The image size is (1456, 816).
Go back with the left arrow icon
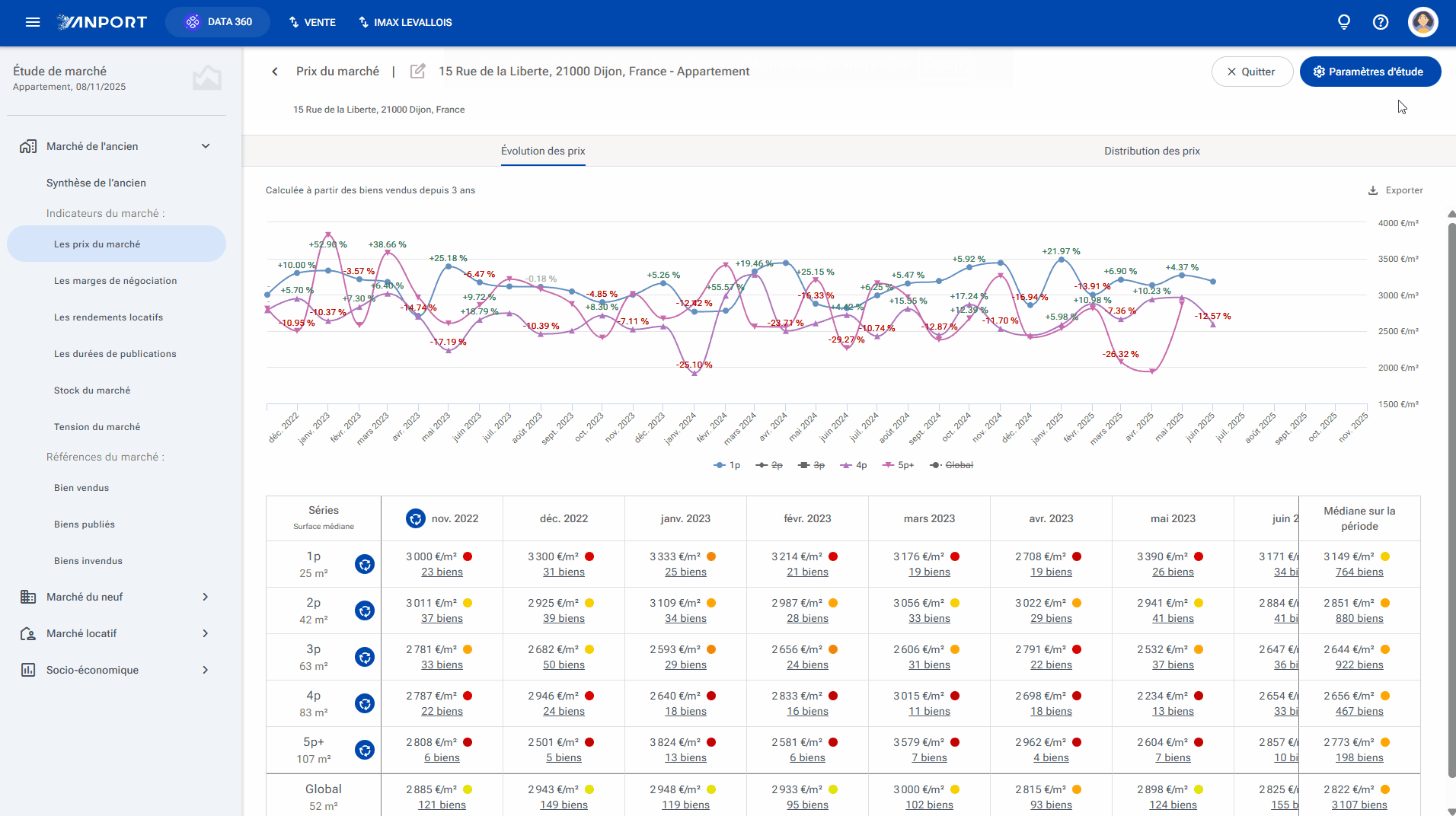tap(275, 72)
